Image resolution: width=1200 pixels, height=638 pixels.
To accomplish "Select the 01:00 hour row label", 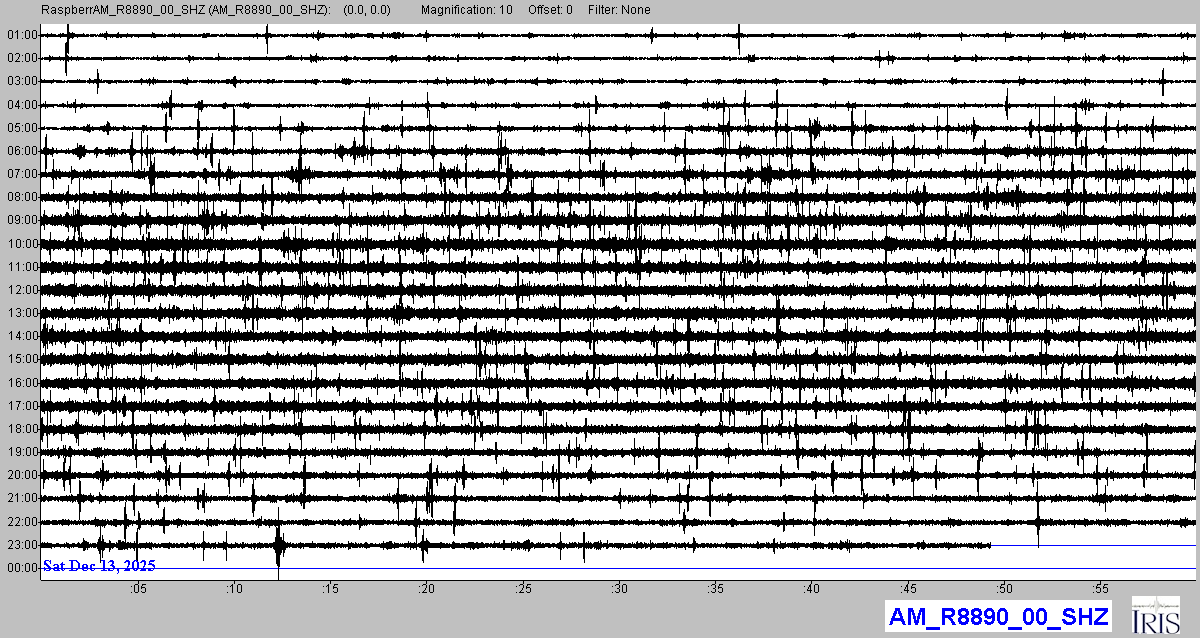I will click(21, 35).
